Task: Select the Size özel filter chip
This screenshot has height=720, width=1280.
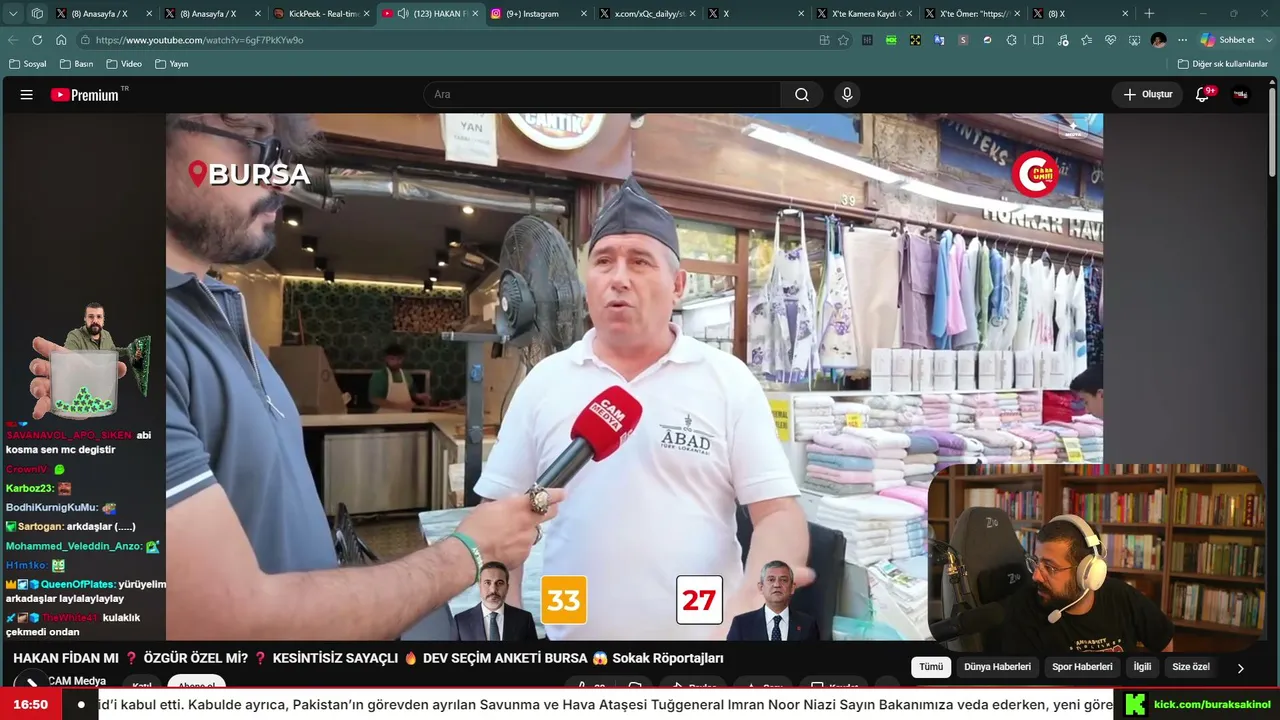Action: (1190, 667)
